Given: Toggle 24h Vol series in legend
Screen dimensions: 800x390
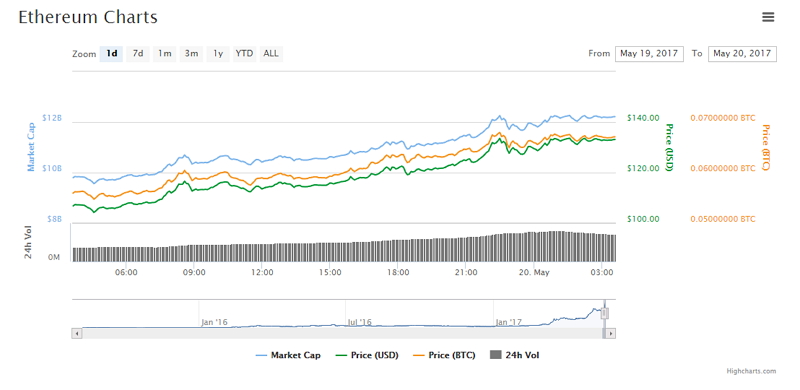Looking at the screenshot, I should 514,355.
